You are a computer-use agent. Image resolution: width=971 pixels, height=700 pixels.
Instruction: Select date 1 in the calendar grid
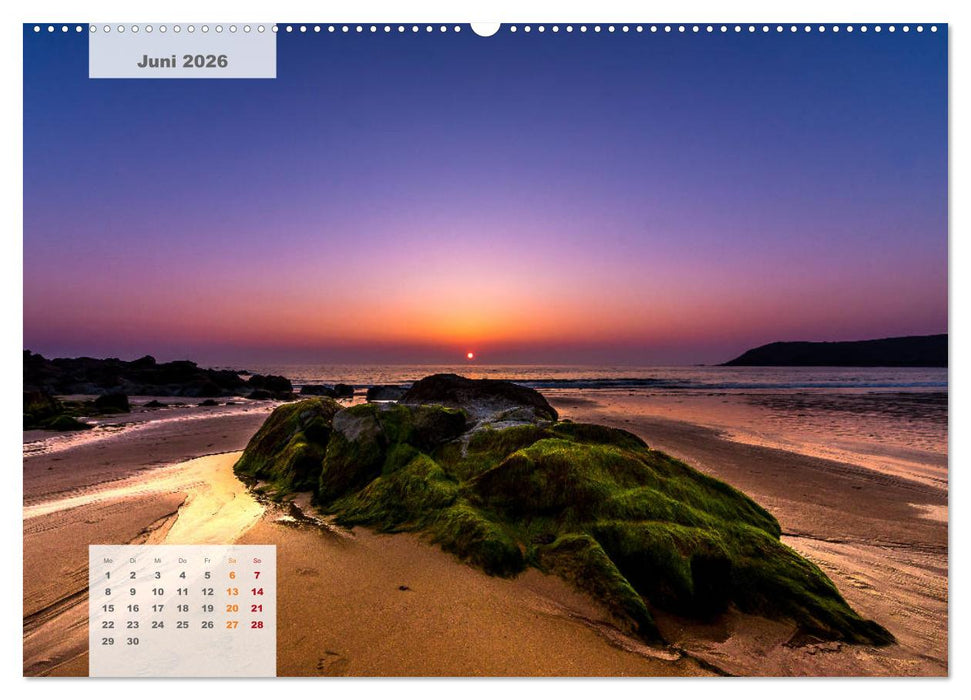point(108,575)
